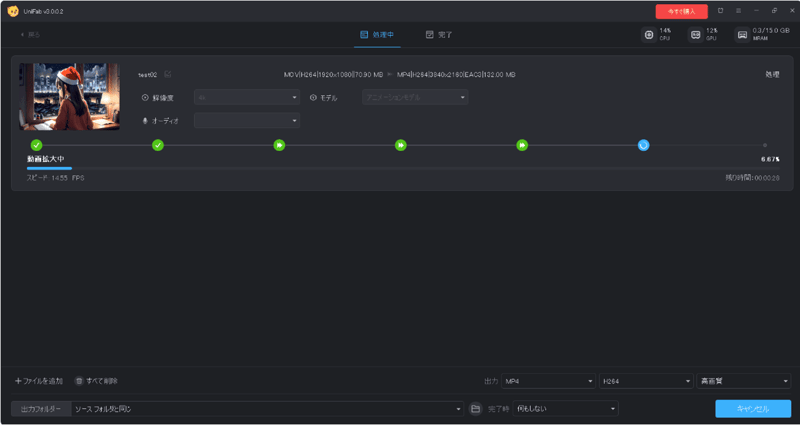The height and width of the screenshot is (425, 800).
Task: Click the MRAM memory usage icon
Action: click(x=742, y=34)
